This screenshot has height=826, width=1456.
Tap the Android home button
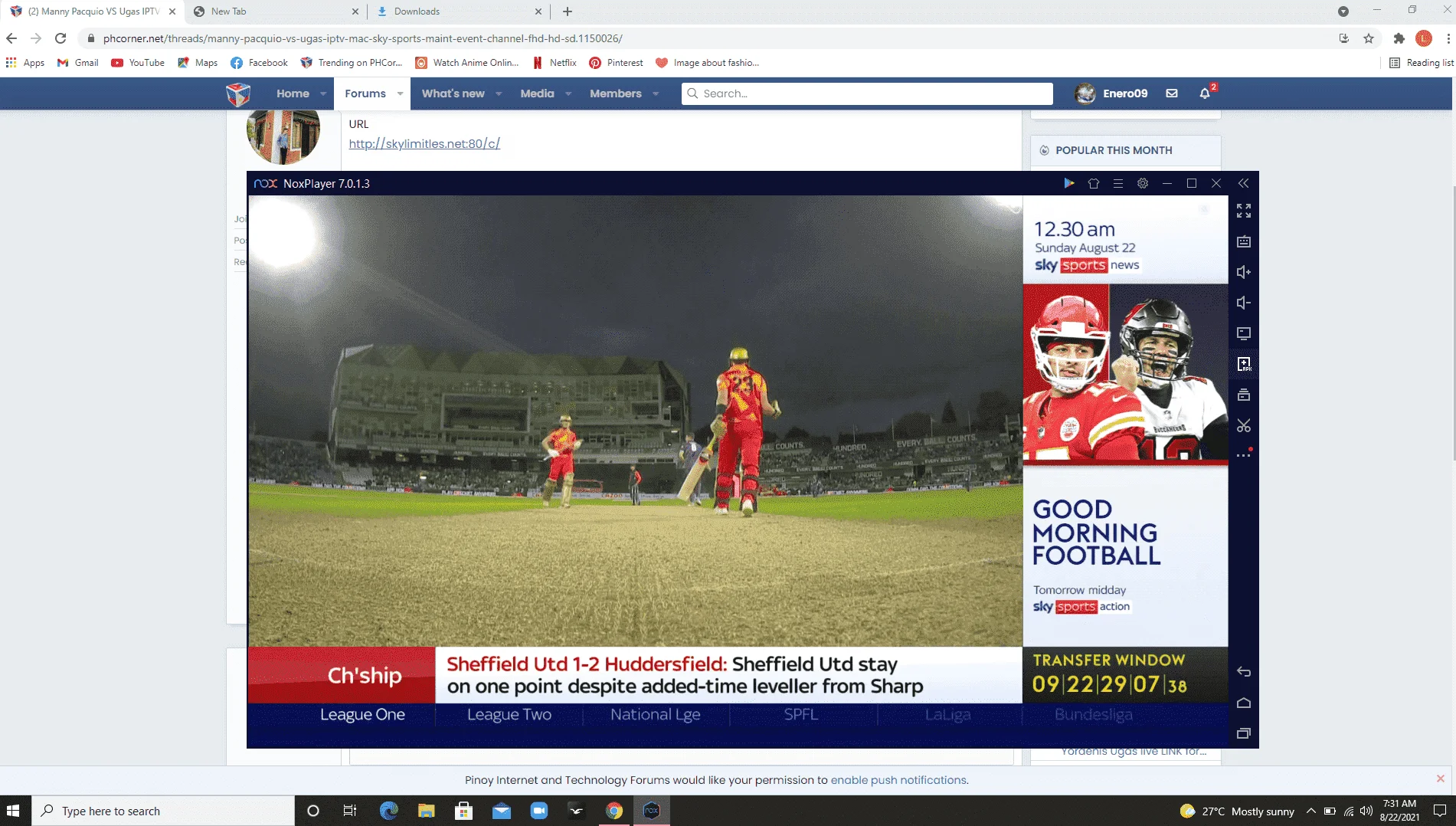tap(1244, 703)
